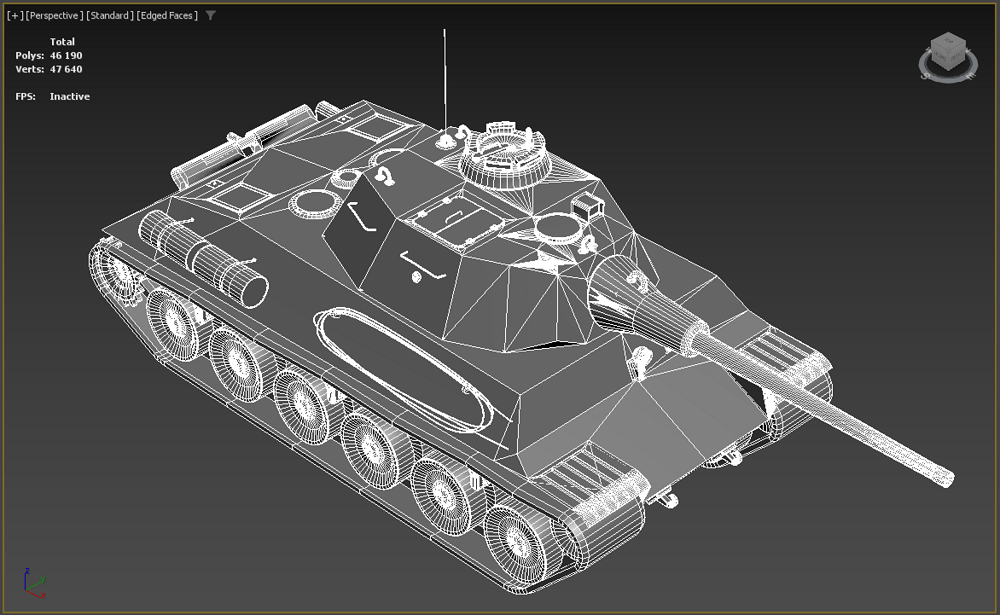The height and width of the screenshot is (615, 1000).
Task: Select the thin vertical antenna
Action: (x=444, y=80)
